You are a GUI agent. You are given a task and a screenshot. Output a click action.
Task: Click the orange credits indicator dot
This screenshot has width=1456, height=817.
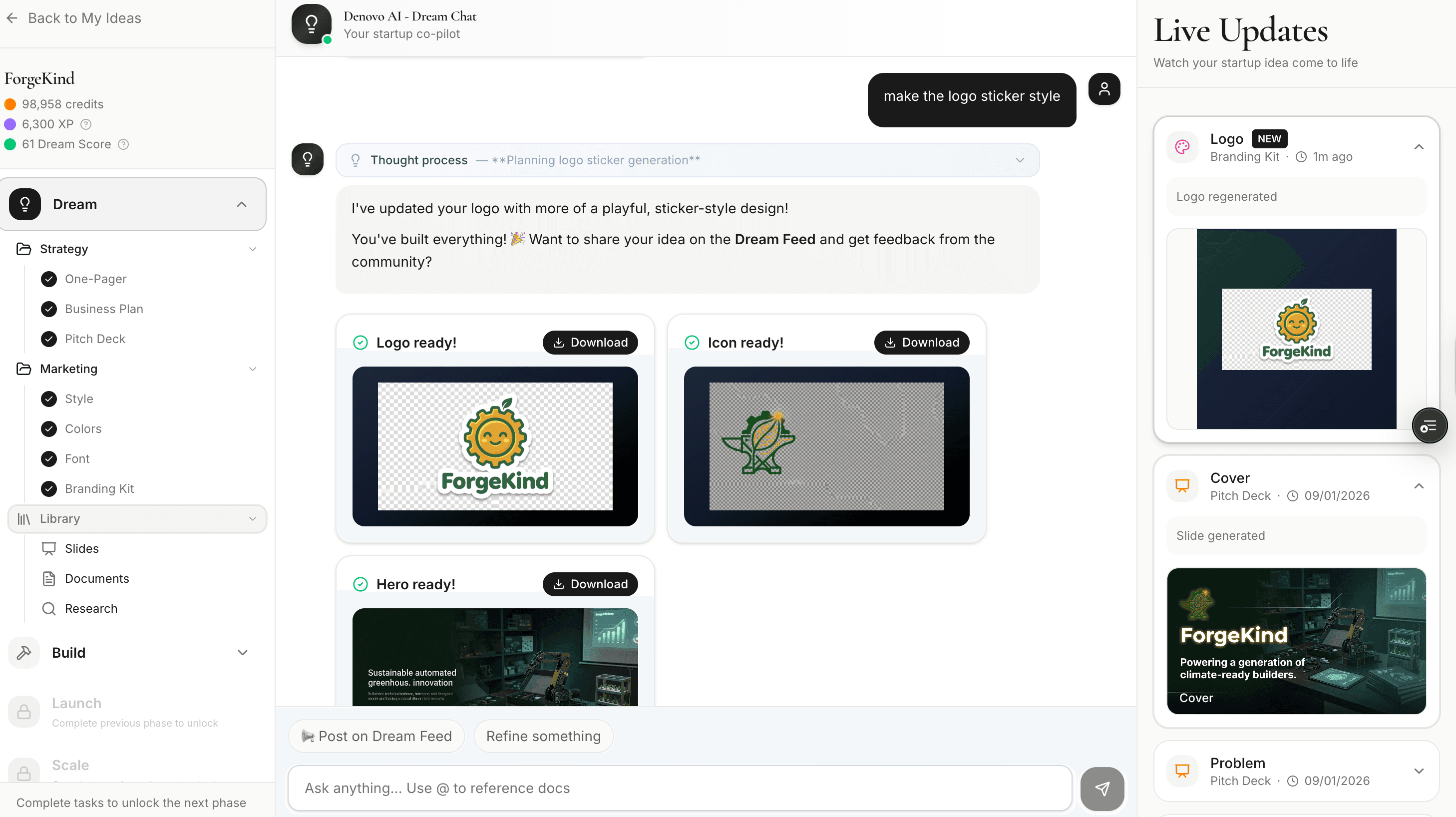[x=10, y=104]
